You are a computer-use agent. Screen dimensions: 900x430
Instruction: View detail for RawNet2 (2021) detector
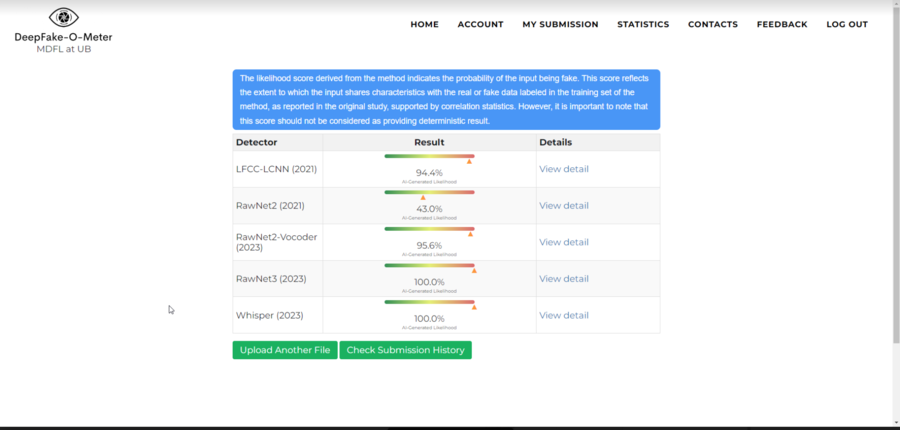click(x=564, y=206)
